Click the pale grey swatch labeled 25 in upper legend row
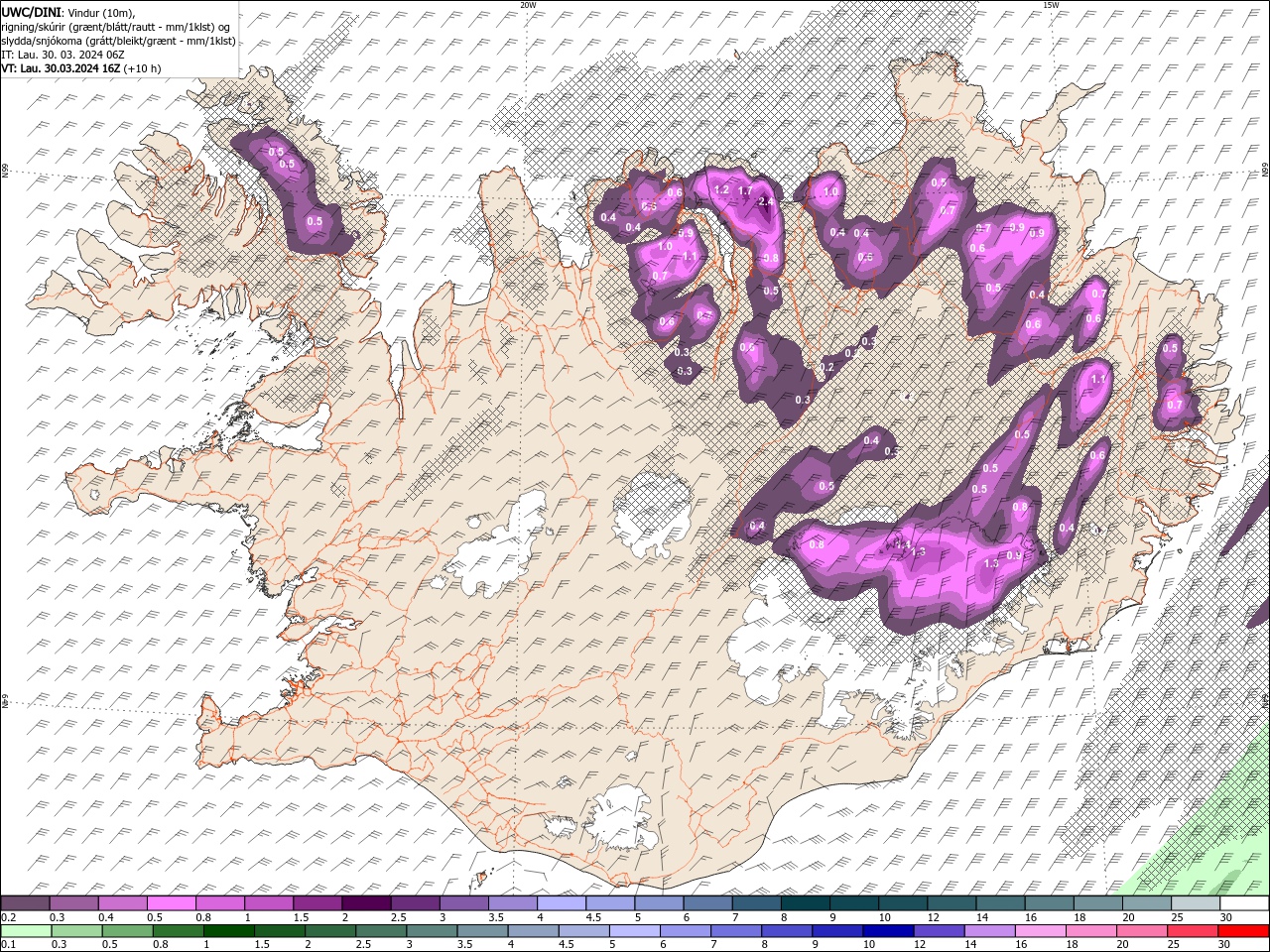 (1195, 902)
